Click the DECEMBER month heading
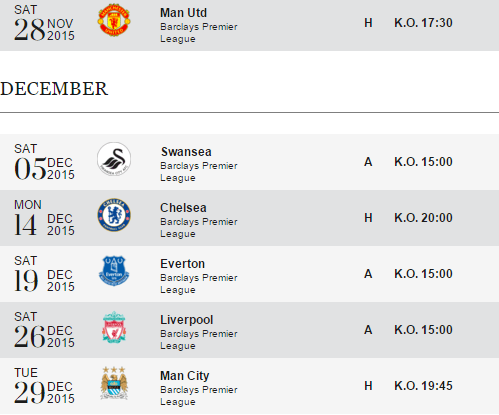 coord(54,89)
